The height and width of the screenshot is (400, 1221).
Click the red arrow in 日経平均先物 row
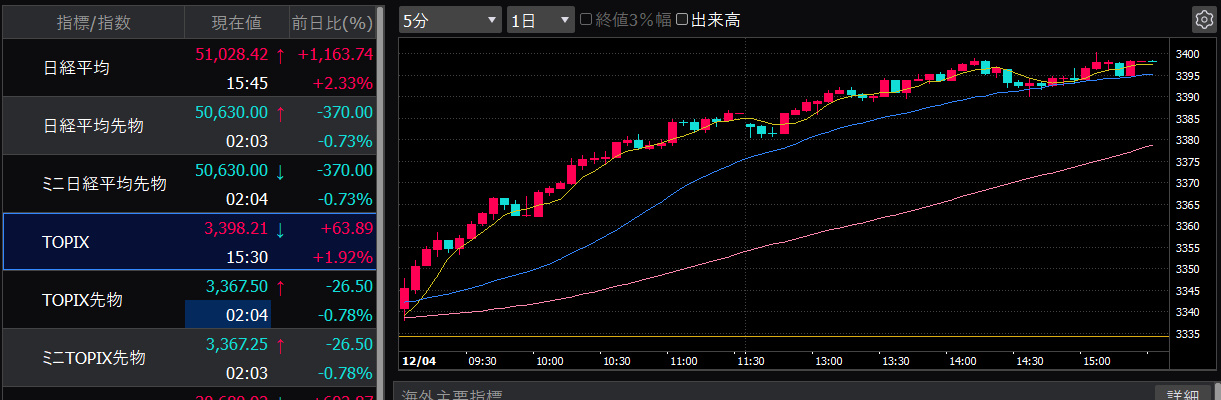tap(280, 113)
